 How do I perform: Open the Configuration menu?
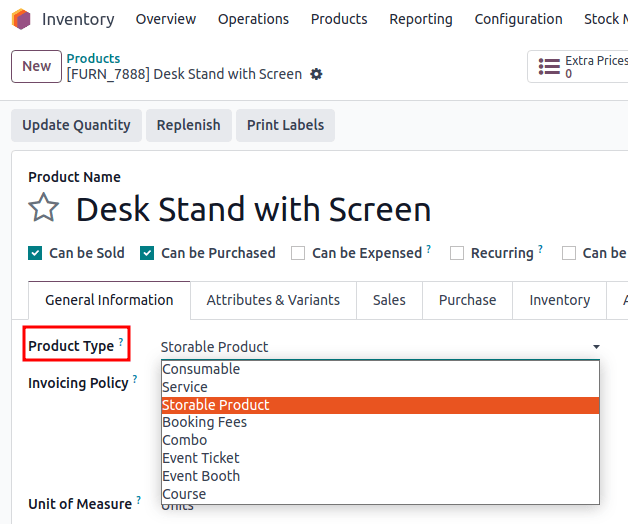pos(518,19)
